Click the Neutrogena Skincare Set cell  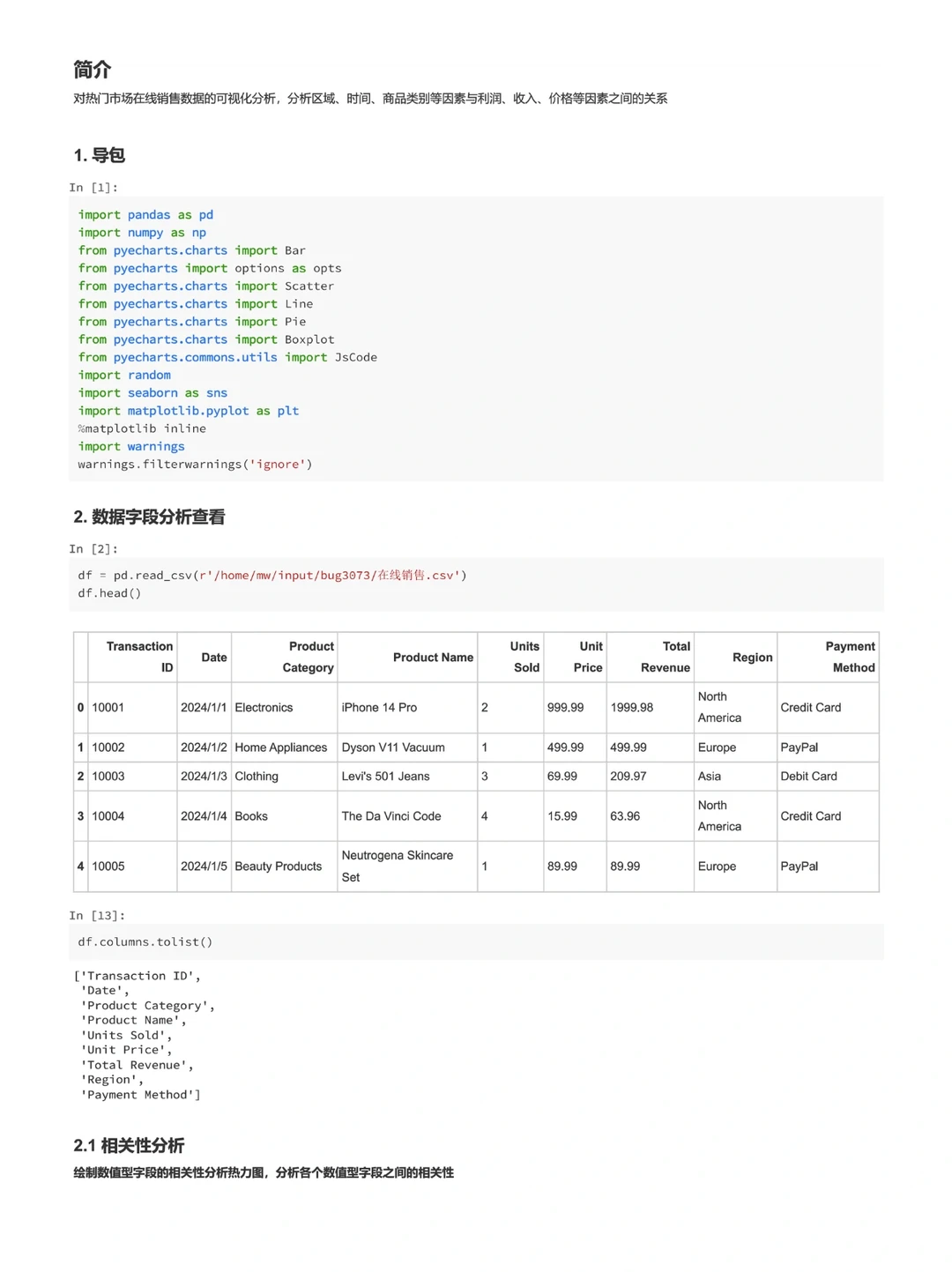click(x=397, y=867)
